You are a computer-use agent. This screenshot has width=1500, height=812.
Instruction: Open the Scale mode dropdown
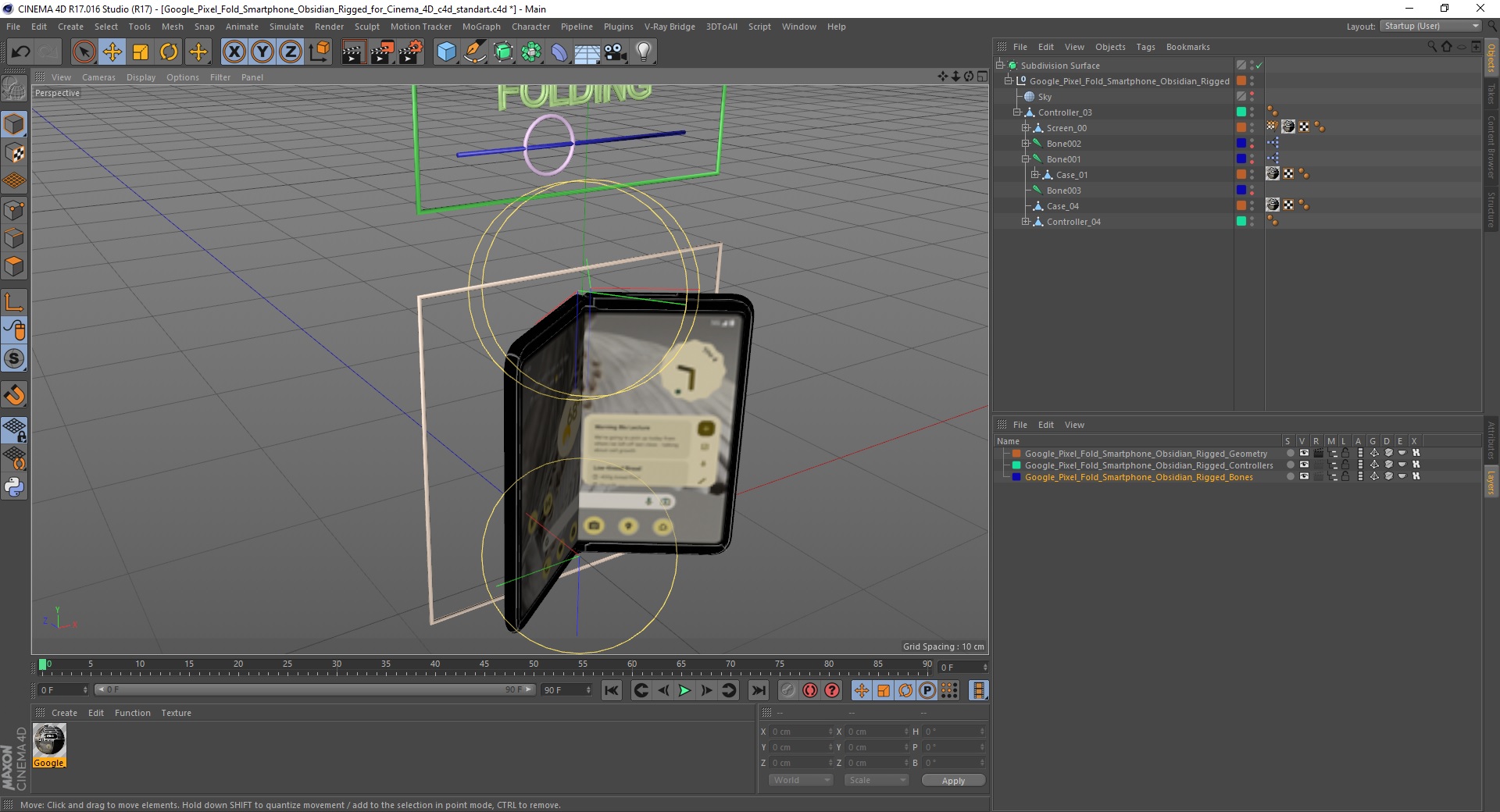tap(877, 780)
